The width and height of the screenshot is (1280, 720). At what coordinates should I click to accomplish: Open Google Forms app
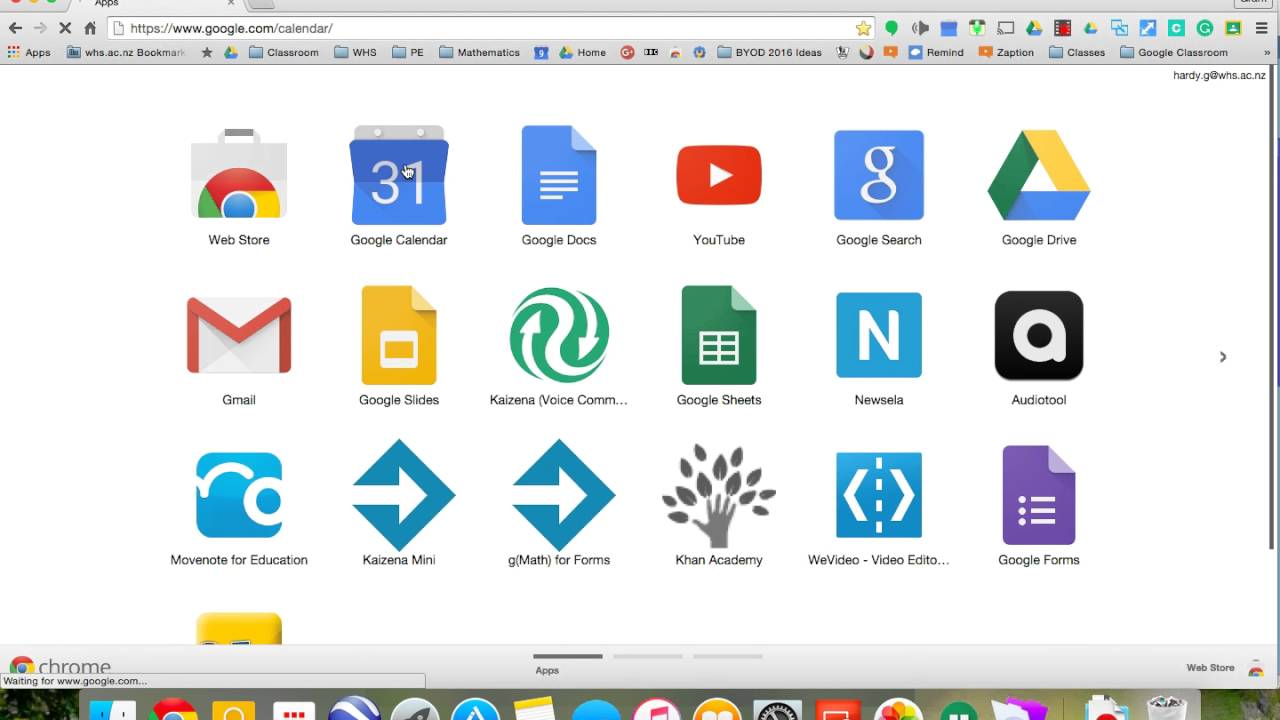tap(1039, 507)
